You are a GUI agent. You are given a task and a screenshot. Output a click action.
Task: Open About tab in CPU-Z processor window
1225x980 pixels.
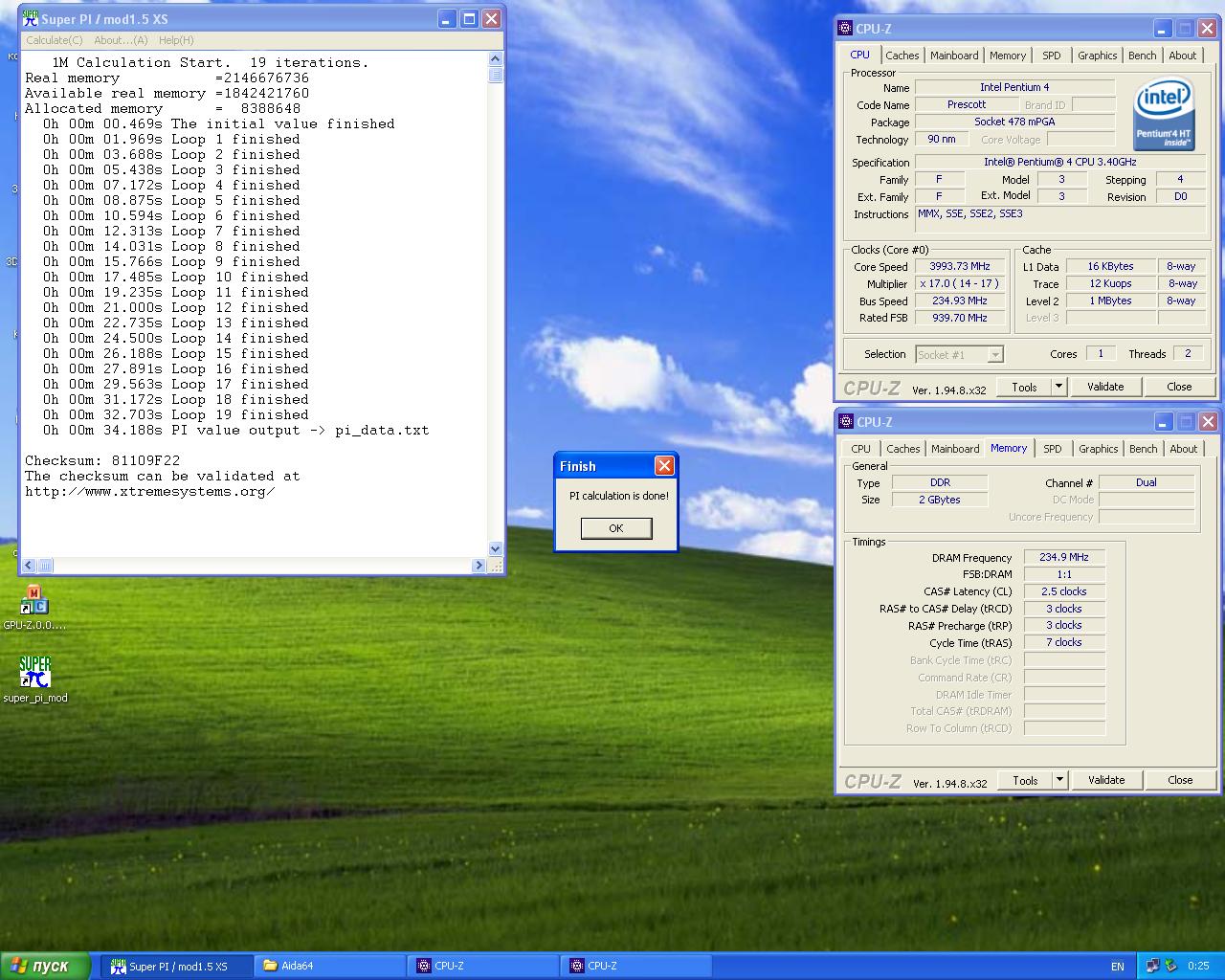tap(1183, 56)
